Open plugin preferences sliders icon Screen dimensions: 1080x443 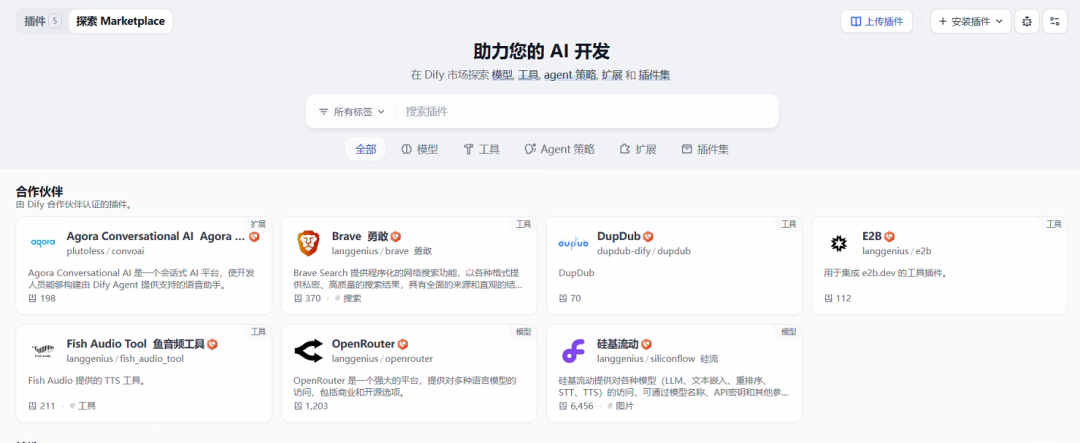tap(1055, 21)
